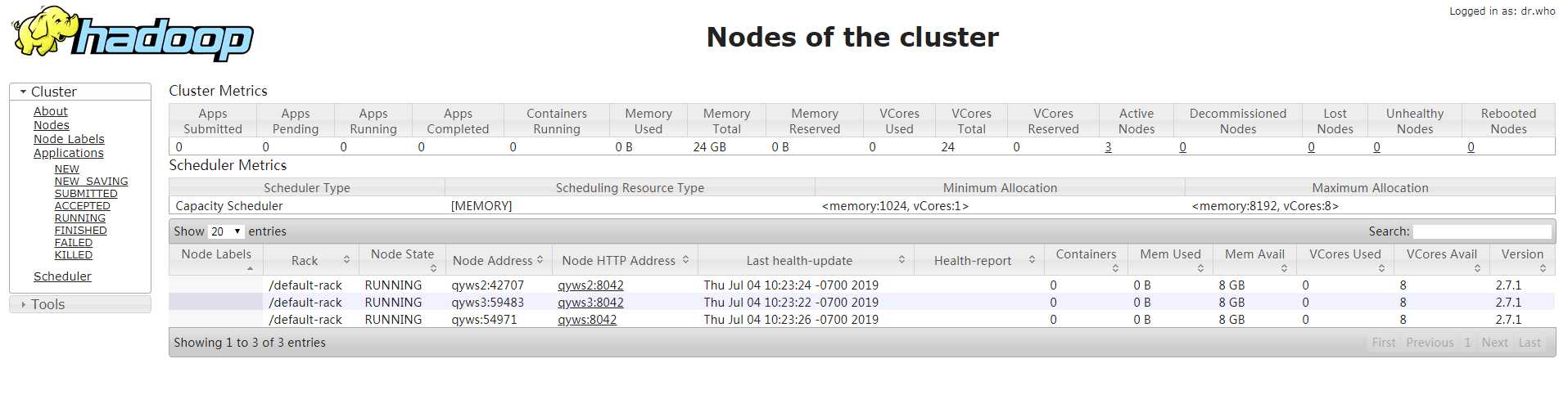Collapse the Cluster sidebar section

(x=80, y=92)
